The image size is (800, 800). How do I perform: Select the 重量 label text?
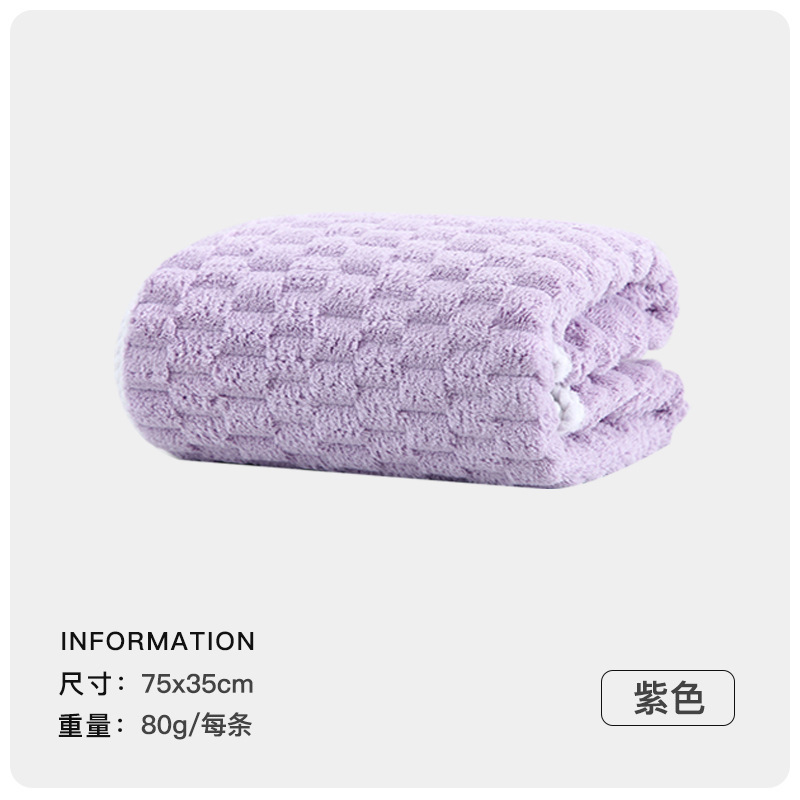[85, 725]
